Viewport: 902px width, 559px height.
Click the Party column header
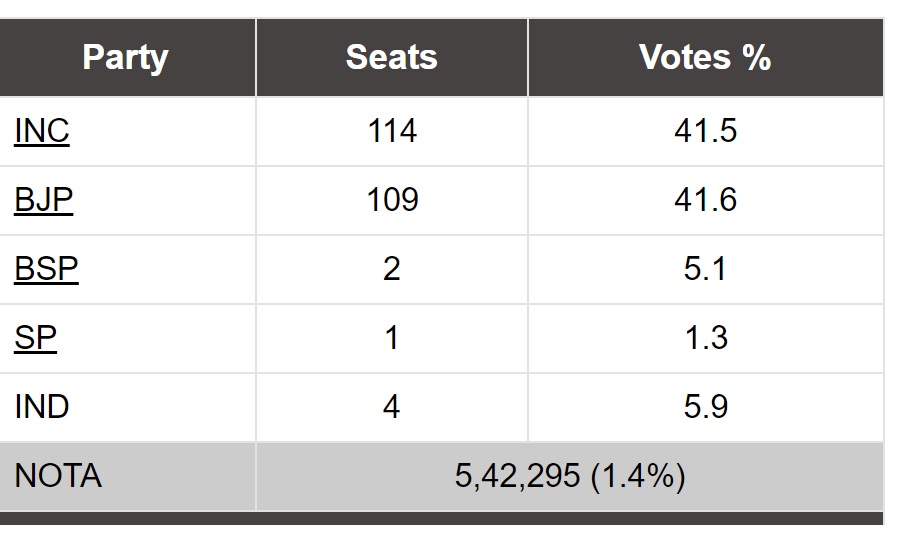click(125, 57)
